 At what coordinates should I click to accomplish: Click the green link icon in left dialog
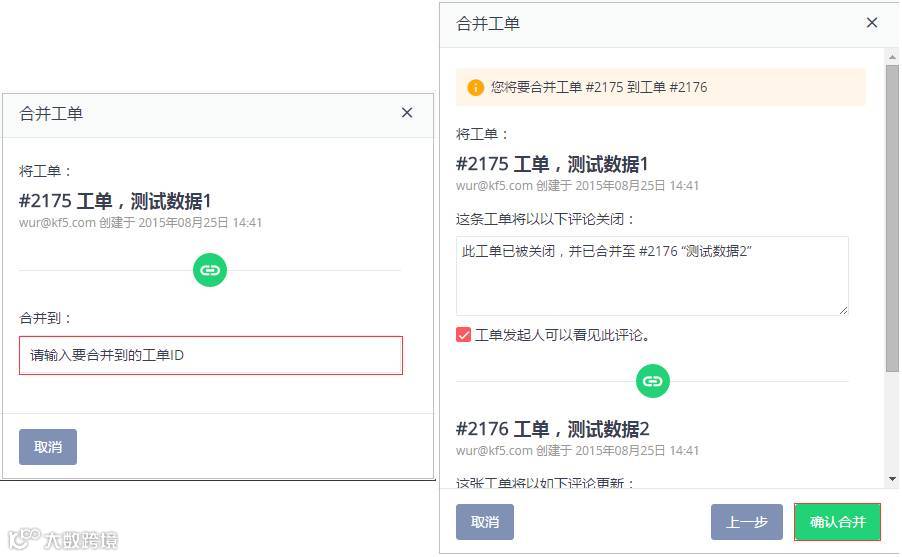[x=210, y=270]
